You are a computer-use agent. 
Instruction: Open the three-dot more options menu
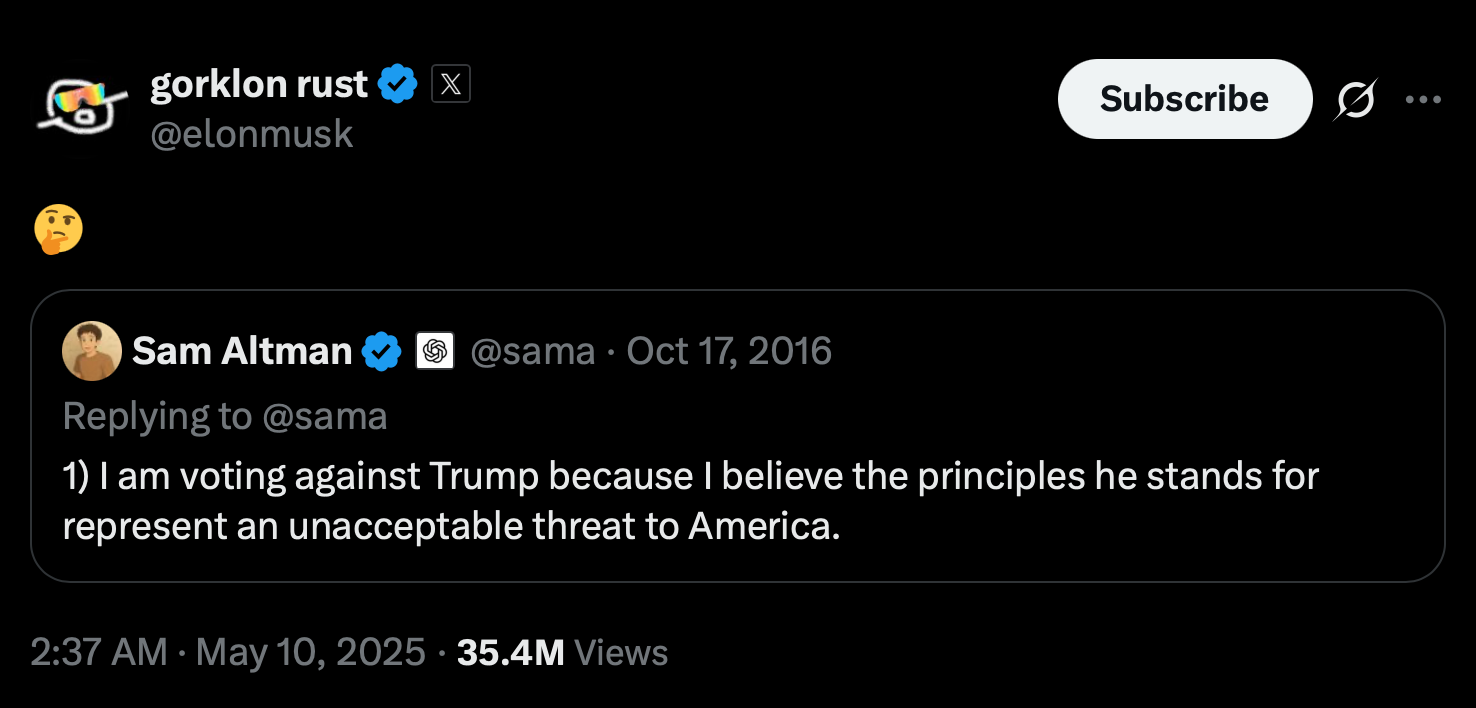coord(1423,99)
